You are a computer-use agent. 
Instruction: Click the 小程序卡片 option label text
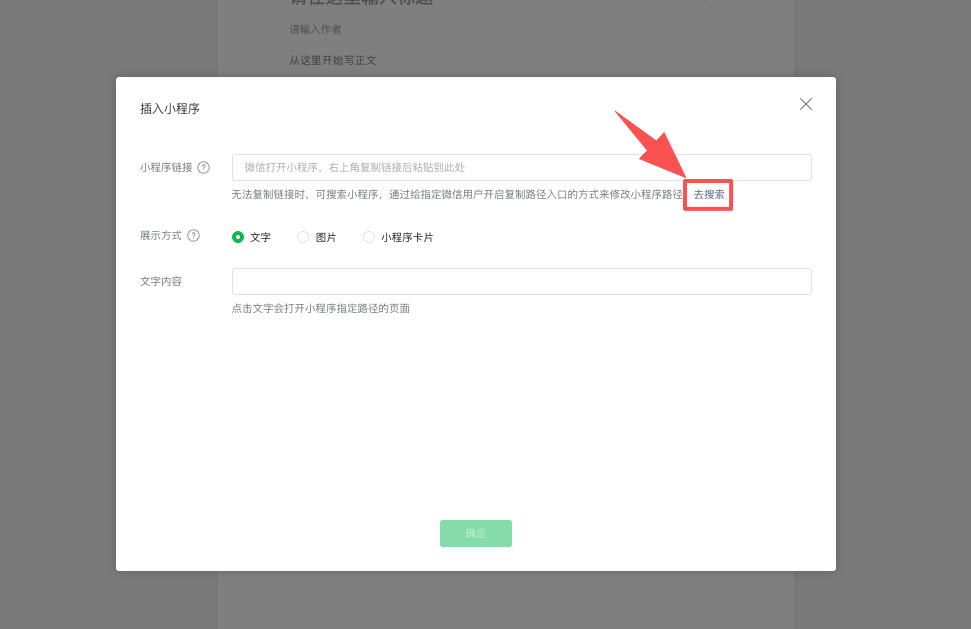pyautogui.click(x=407, y=238)
